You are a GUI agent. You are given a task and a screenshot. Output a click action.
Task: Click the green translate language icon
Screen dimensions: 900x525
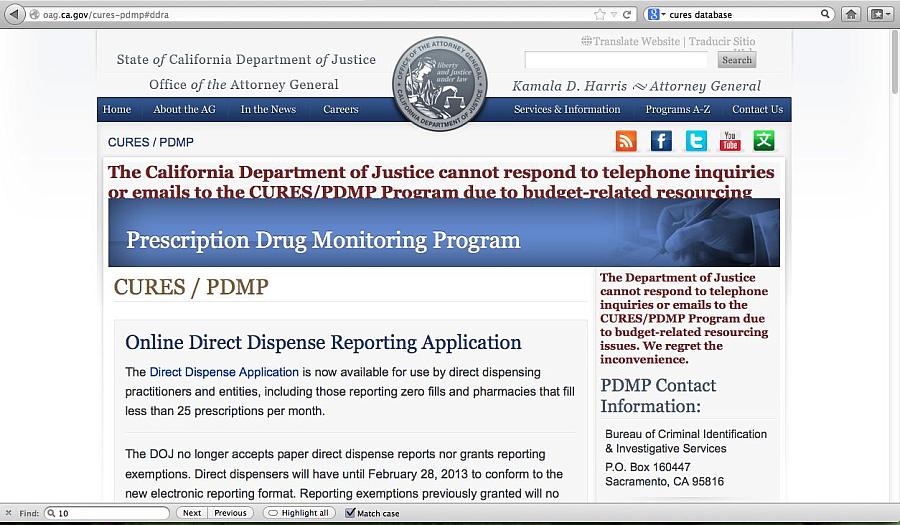pos(763,141)
